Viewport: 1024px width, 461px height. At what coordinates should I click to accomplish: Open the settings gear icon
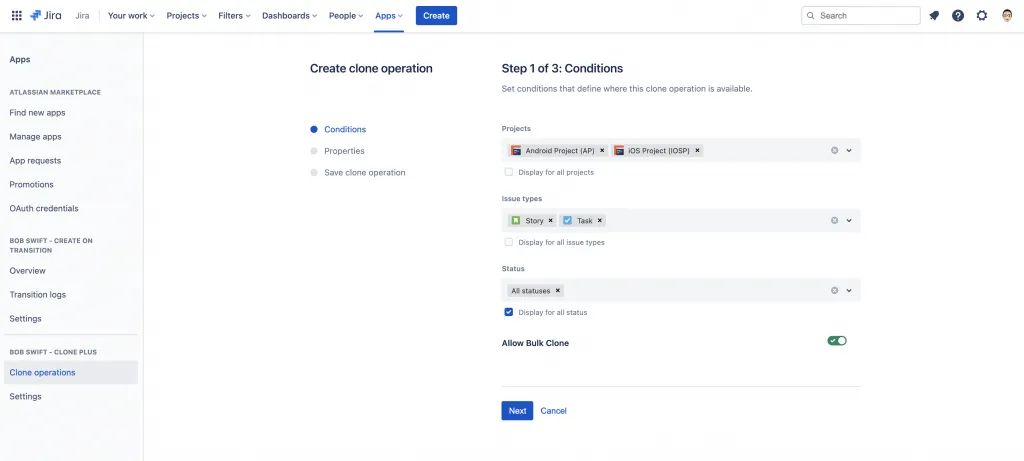[982, 16]
